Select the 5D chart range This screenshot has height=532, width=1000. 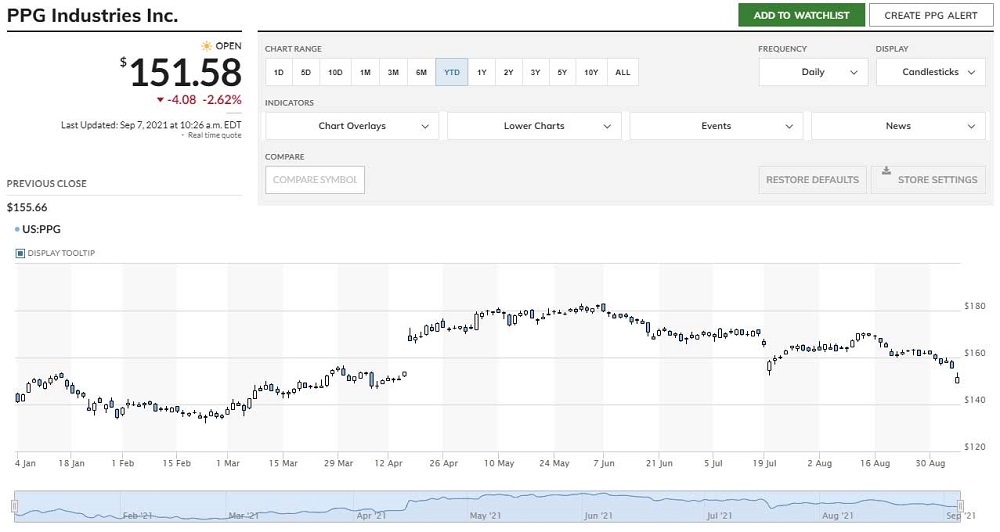(305, 72)
